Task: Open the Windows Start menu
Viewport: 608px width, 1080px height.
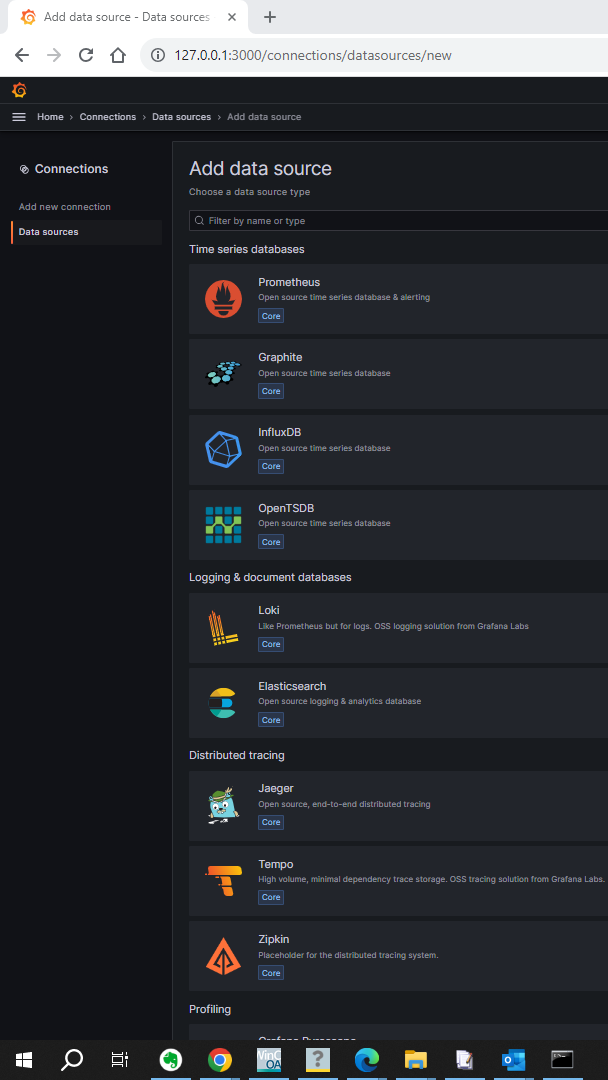Action: (24, 1060)
